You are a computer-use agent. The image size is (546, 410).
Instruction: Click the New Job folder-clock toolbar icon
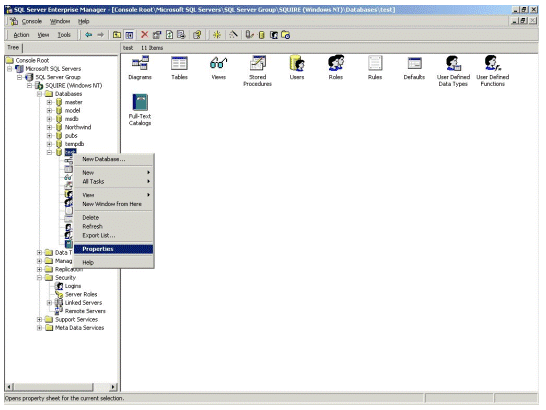(x=286, y=35)
